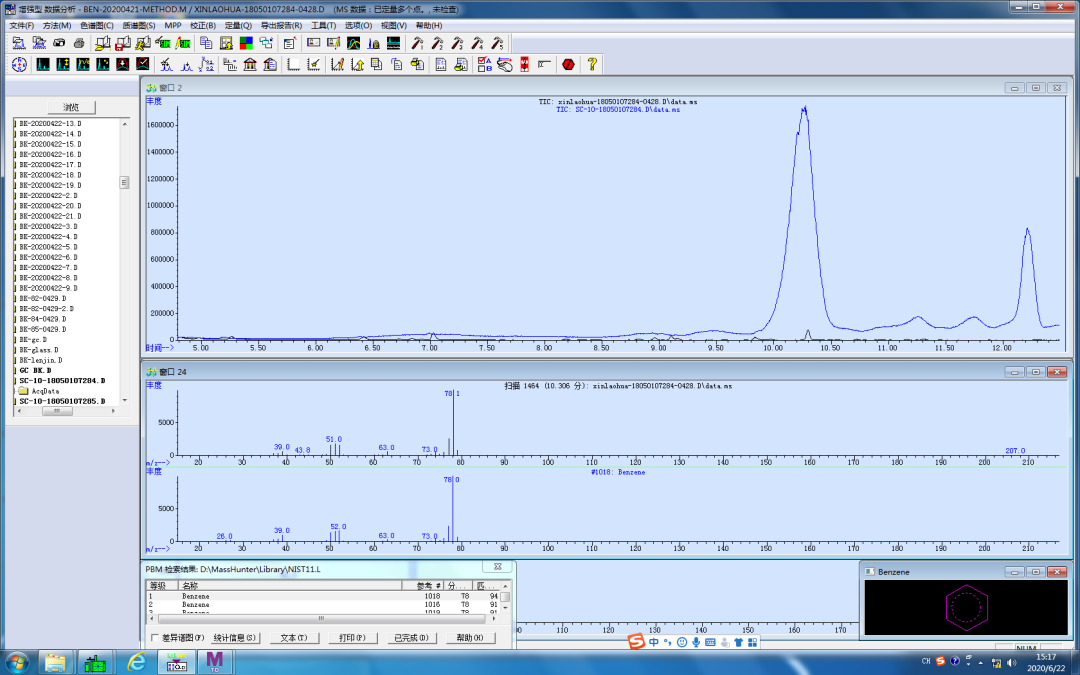Click the red-green-blue color squares icon
The image size is (1080, 675).
pos(247,43)
